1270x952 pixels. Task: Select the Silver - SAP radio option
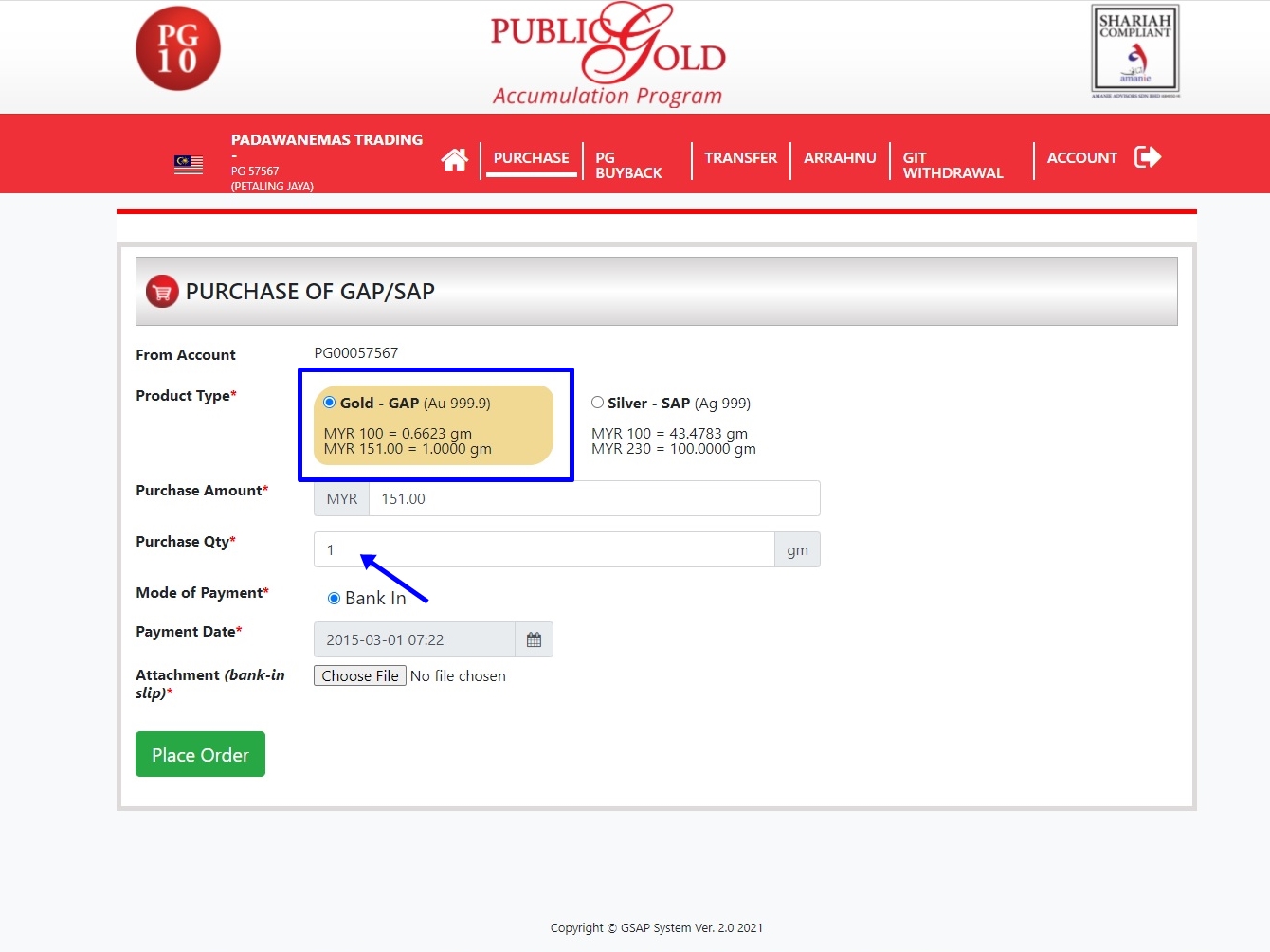[x=597, y=403]
